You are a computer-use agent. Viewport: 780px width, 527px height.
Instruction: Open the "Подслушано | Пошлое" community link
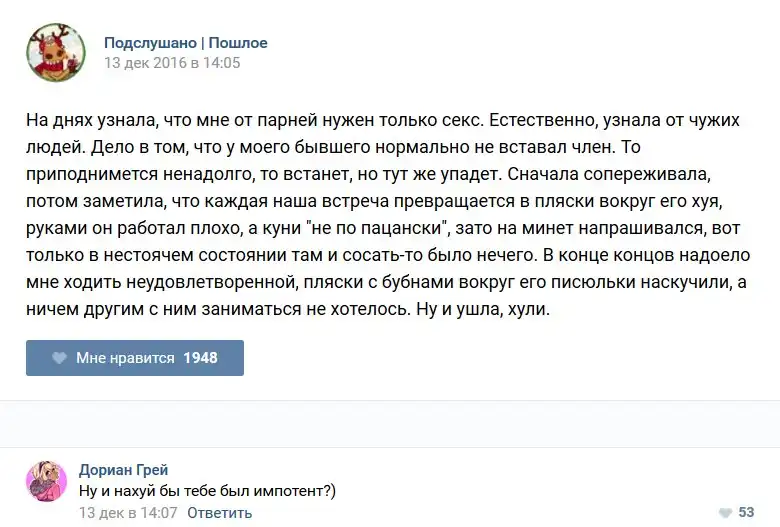point(186,43)
